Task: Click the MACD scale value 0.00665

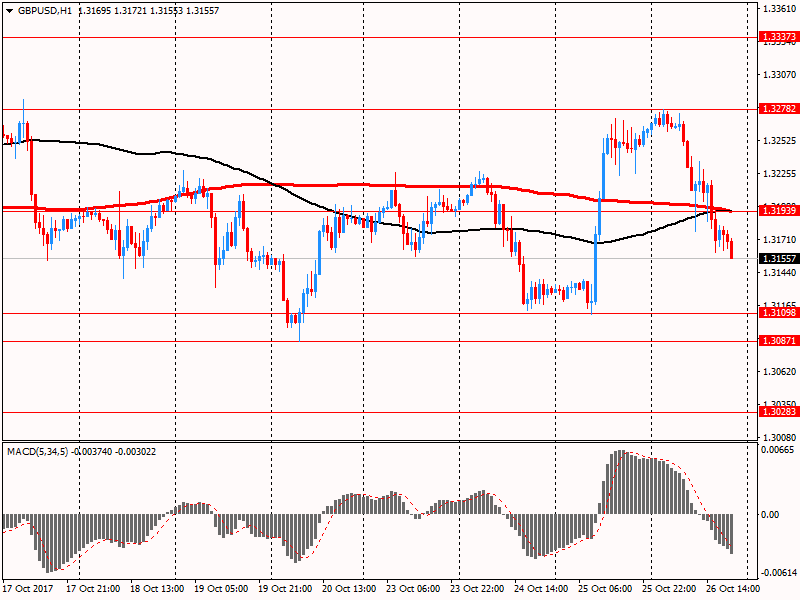Action: [778, 449]
